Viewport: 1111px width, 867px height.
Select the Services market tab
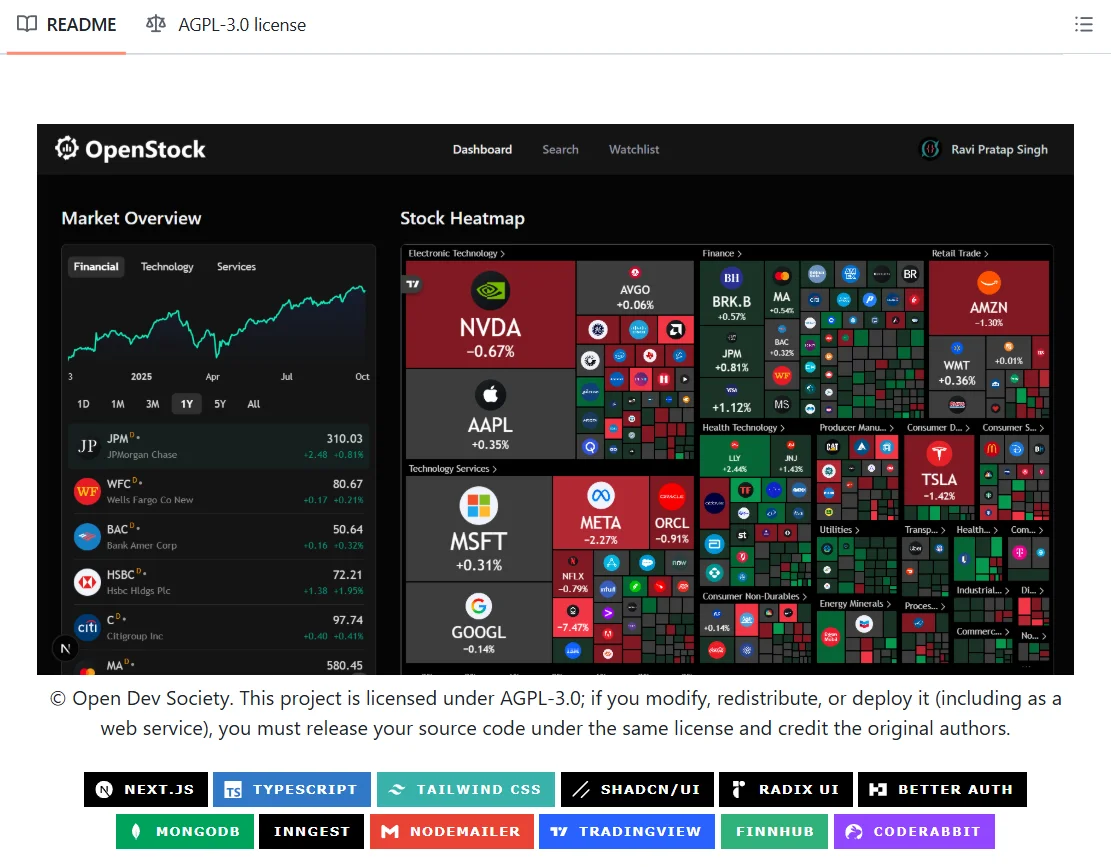[x=237, y=266]
